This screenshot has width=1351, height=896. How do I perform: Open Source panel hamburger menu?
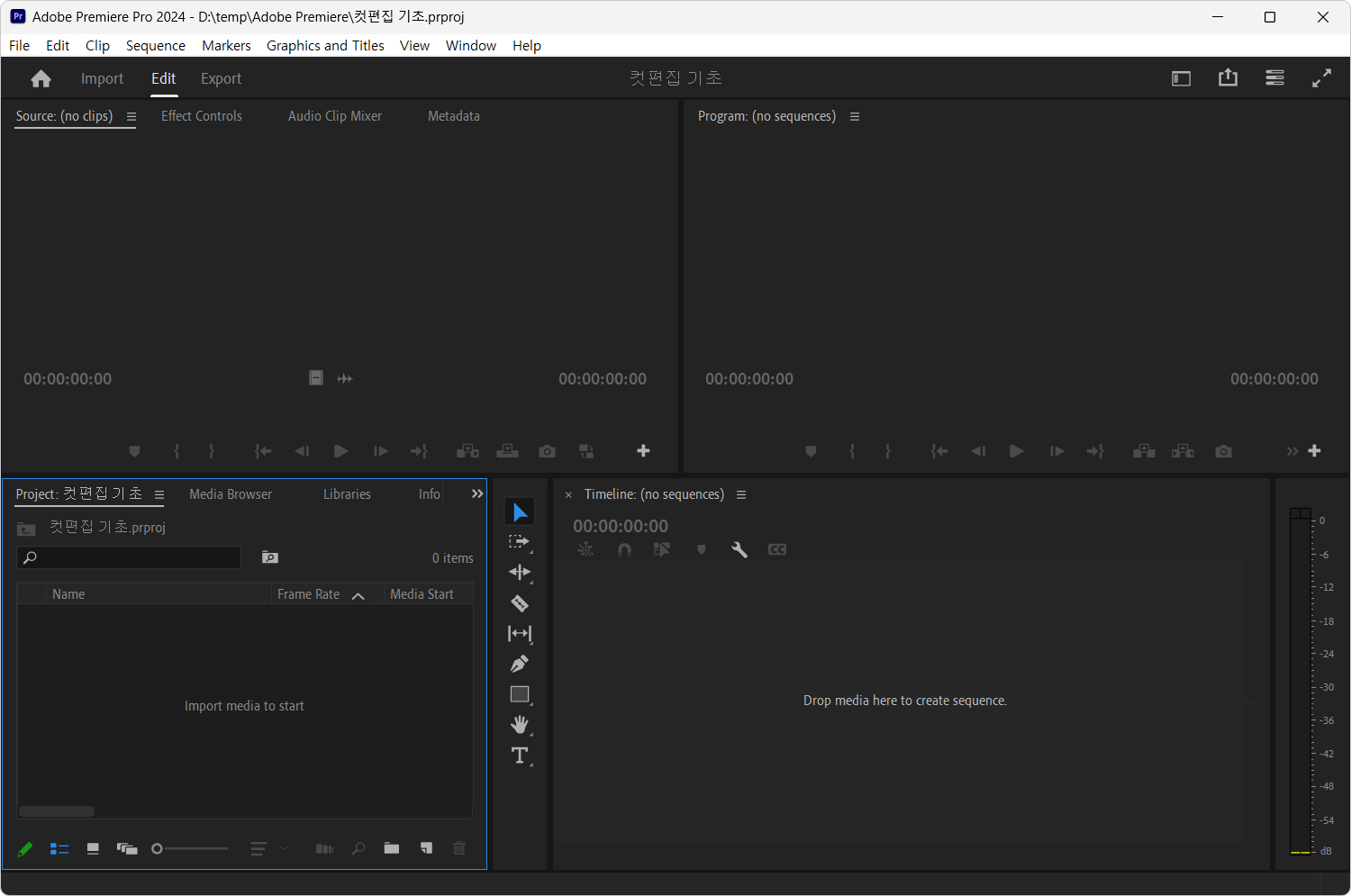click(x=131, y=116)
